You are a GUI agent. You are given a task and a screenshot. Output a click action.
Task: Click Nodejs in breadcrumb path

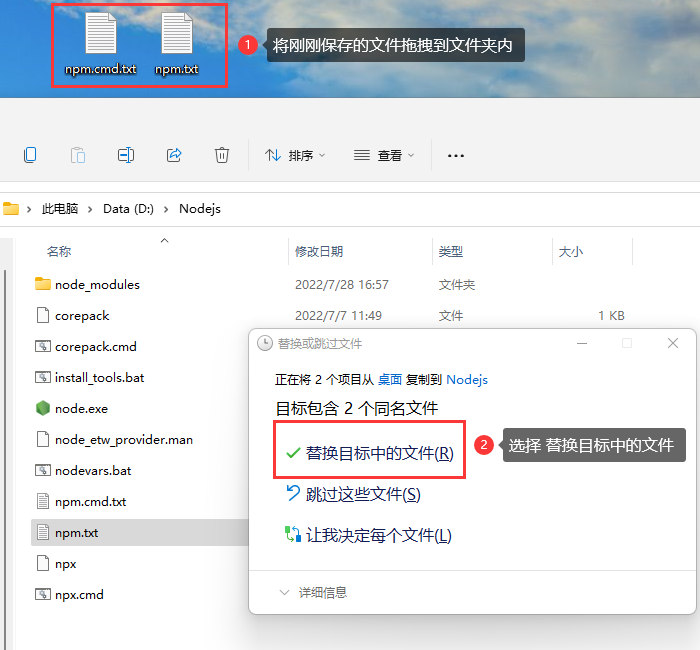[200, 208]
